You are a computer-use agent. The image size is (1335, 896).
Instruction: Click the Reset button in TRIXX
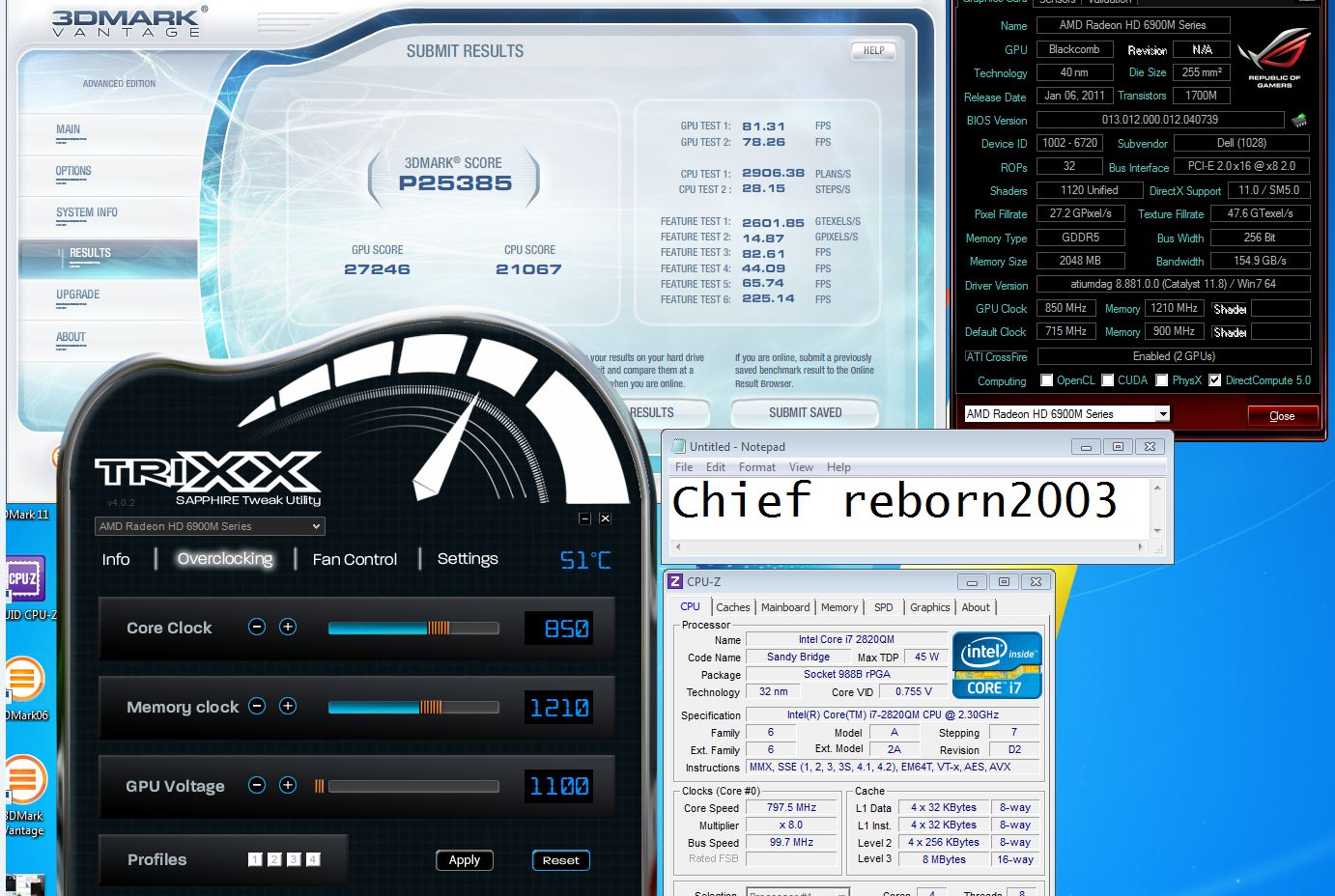point(561,860)
